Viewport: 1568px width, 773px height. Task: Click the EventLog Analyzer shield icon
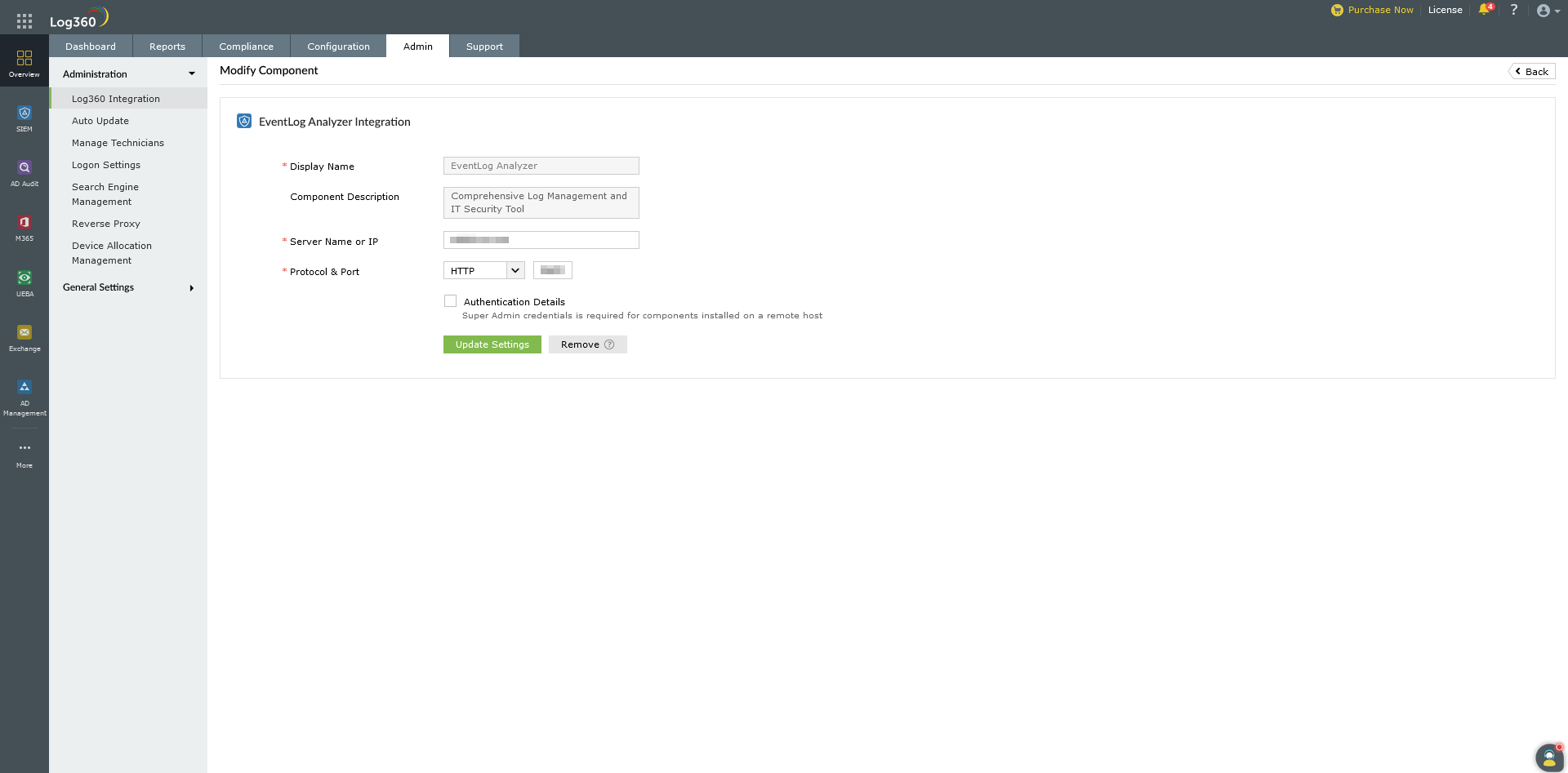(x=244, y=121)
